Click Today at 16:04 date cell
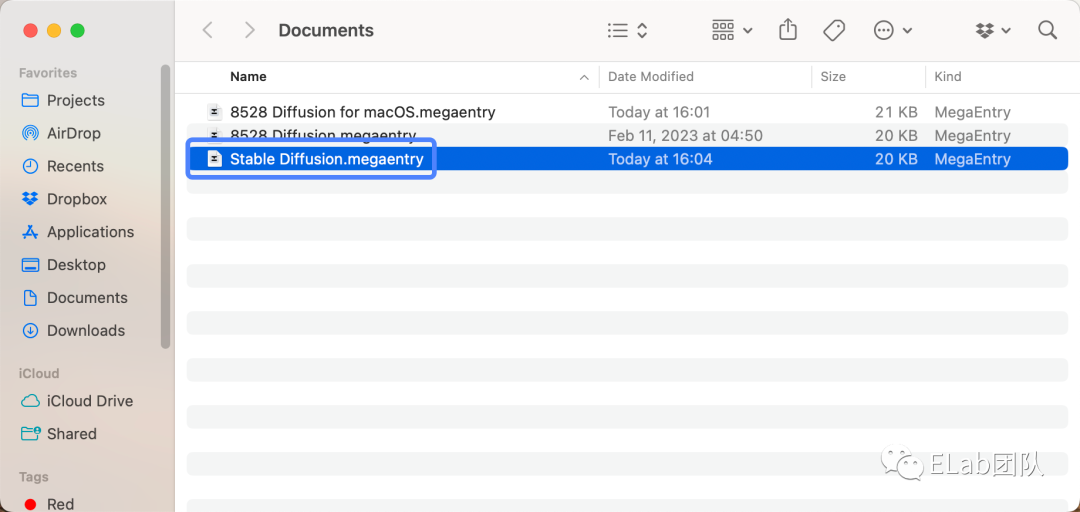This screenshot has height=512, width=1080. point(660,159)
